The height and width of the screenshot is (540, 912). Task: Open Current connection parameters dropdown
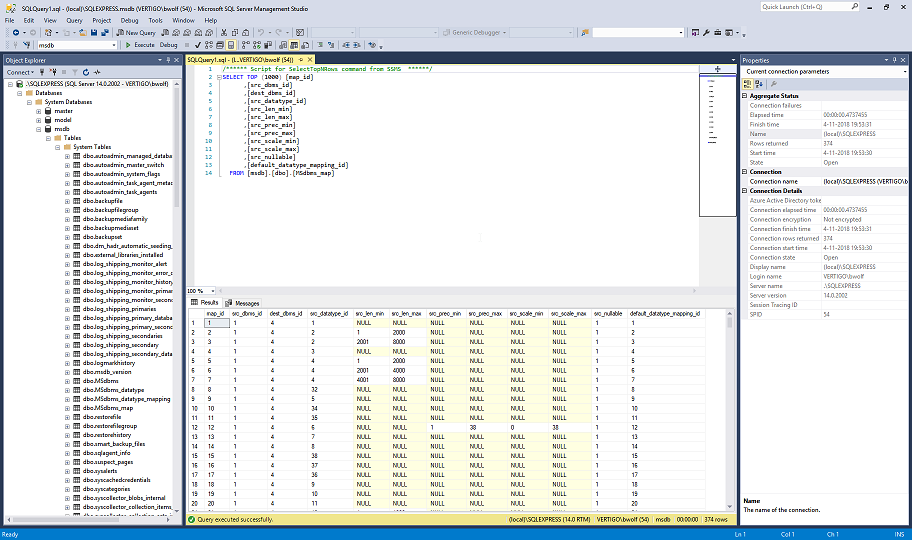point(904,72)
